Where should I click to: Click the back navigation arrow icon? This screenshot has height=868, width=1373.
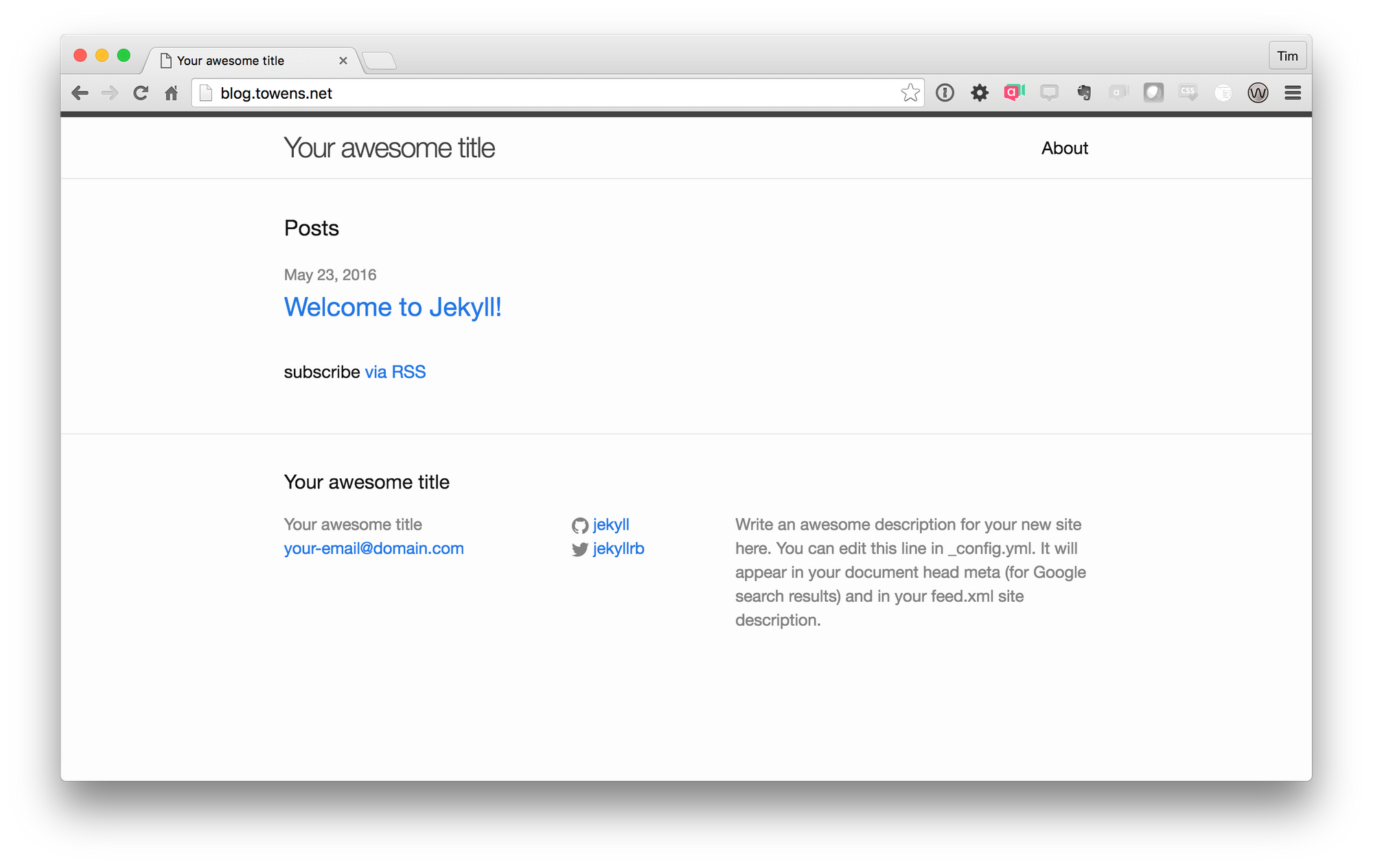pyautogui.click(x=80, y=92)
